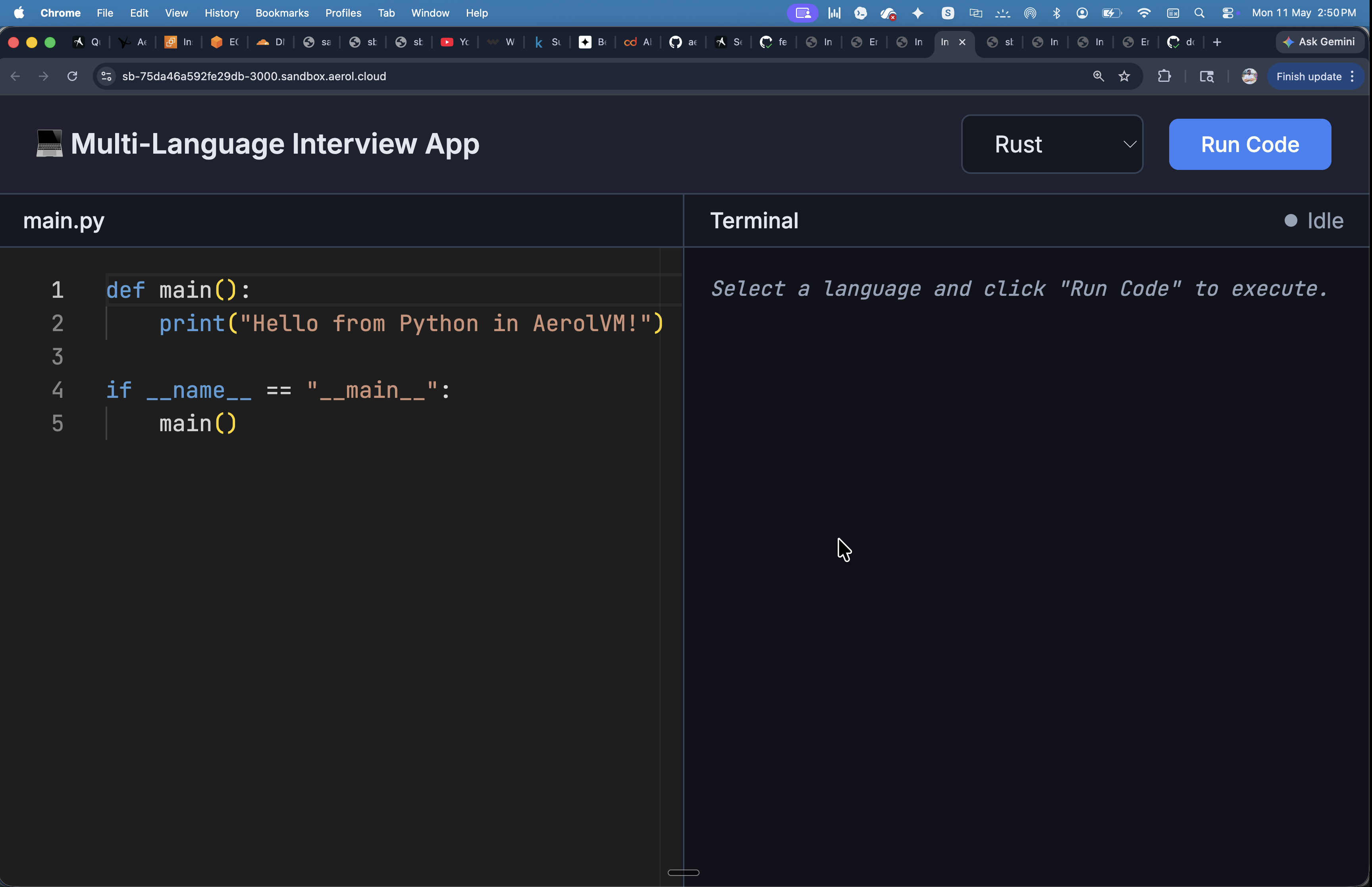Viewport: 1372px width, 887px height.
Task: Click the Bluetooth menu bar icon
Action: (1056, 13)
